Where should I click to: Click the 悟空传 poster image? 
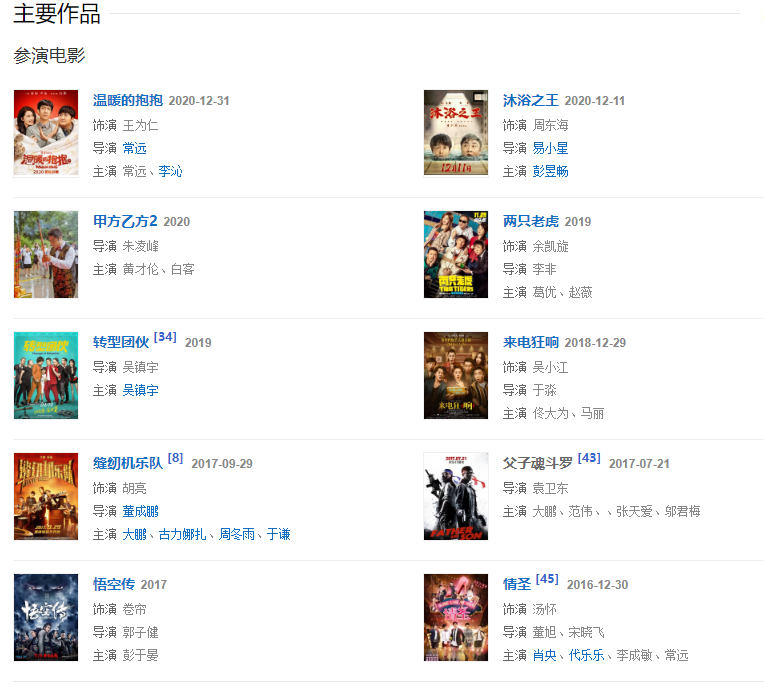pyautogui.click(x=46, y=617)
